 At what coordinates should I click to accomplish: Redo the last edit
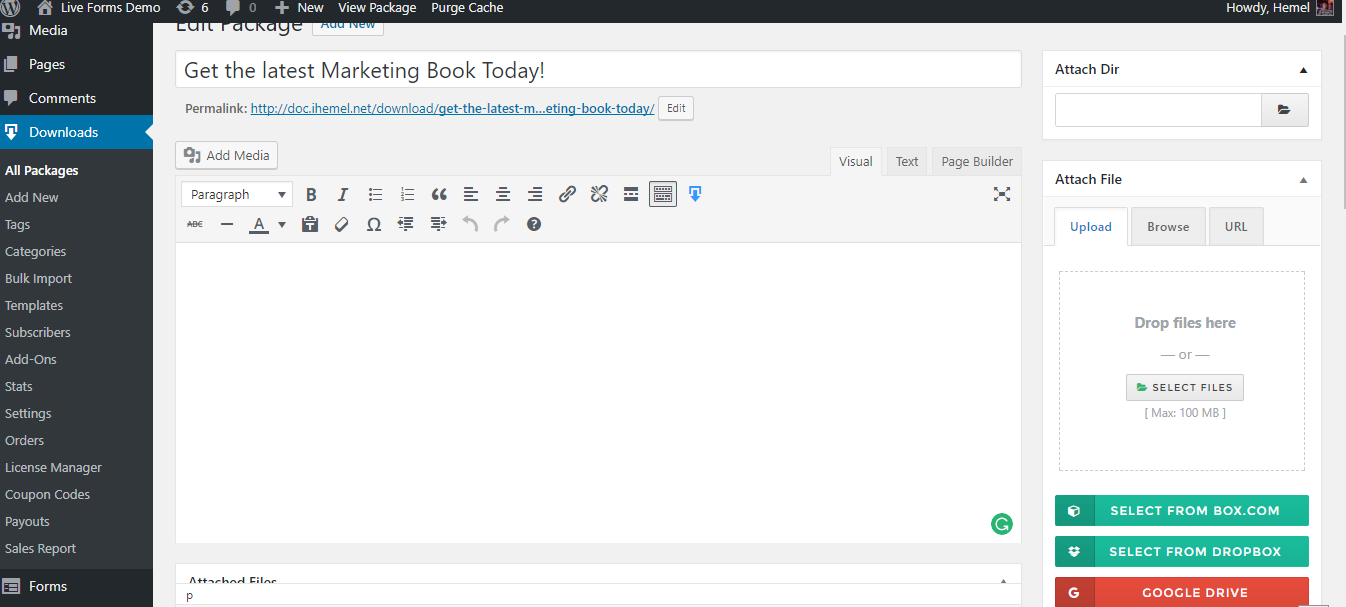click(x=502, y=225)
